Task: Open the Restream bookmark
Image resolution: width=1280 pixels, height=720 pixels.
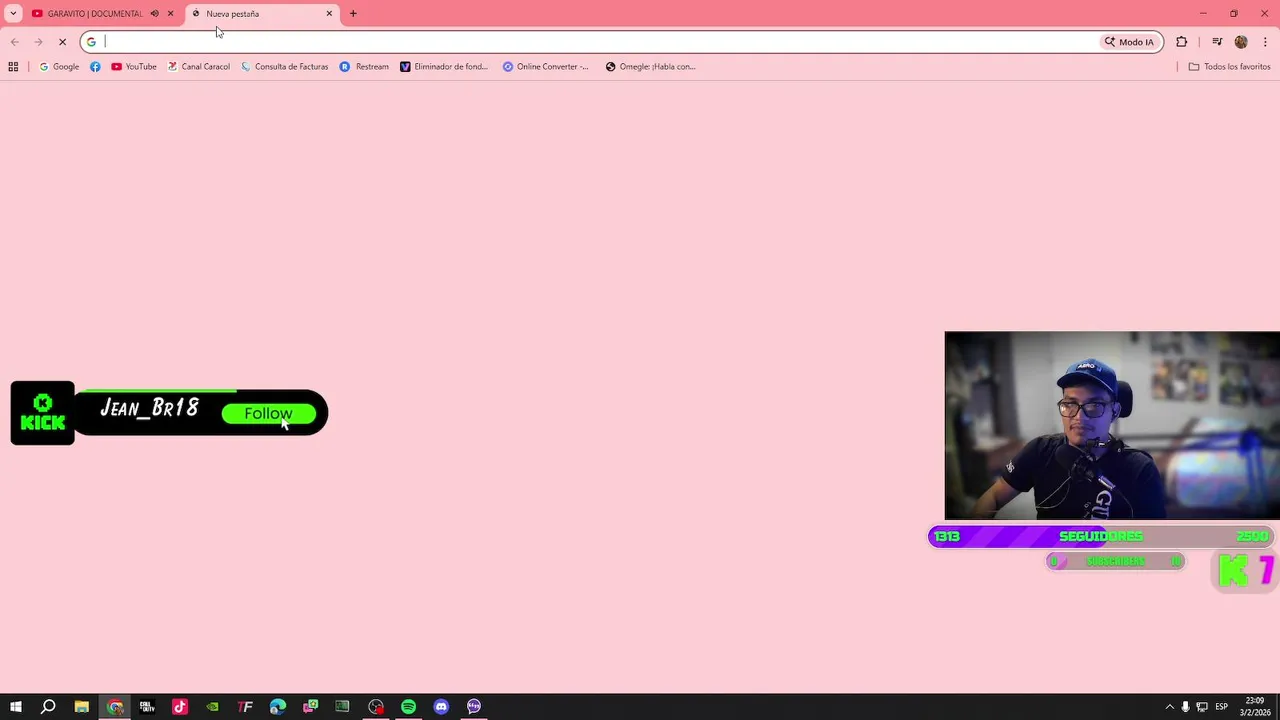Action: [x=364, y=67]
